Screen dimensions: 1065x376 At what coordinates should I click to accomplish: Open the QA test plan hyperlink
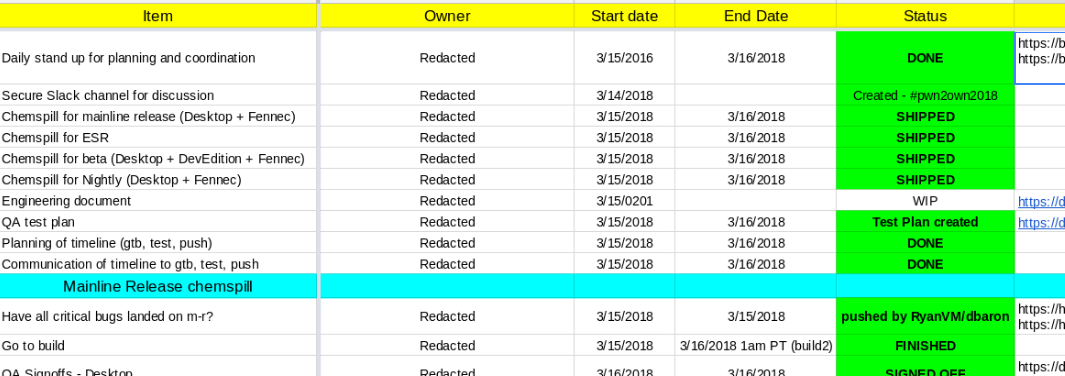tap(1041, 223)
